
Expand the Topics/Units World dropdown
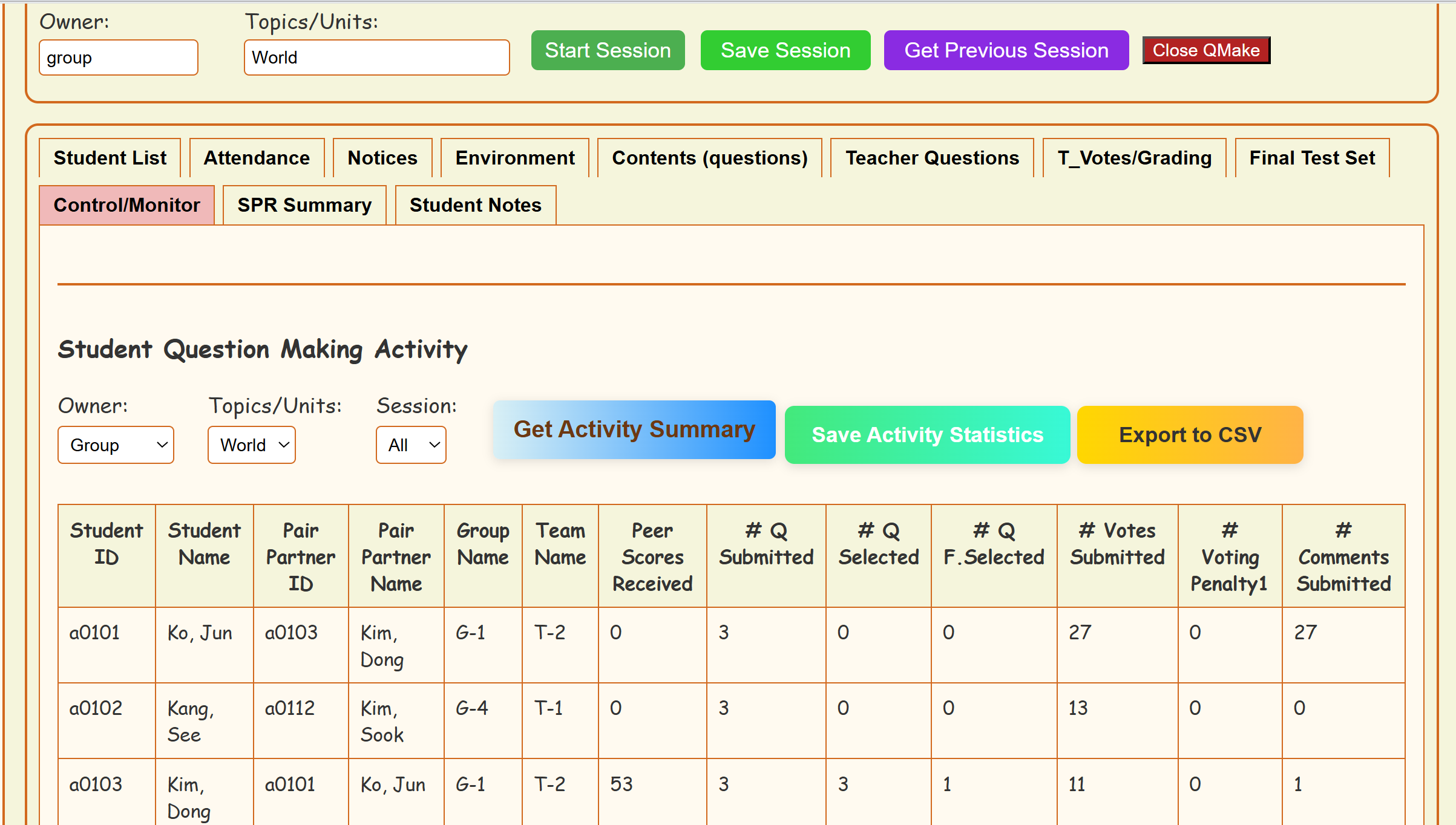[251, 445]
